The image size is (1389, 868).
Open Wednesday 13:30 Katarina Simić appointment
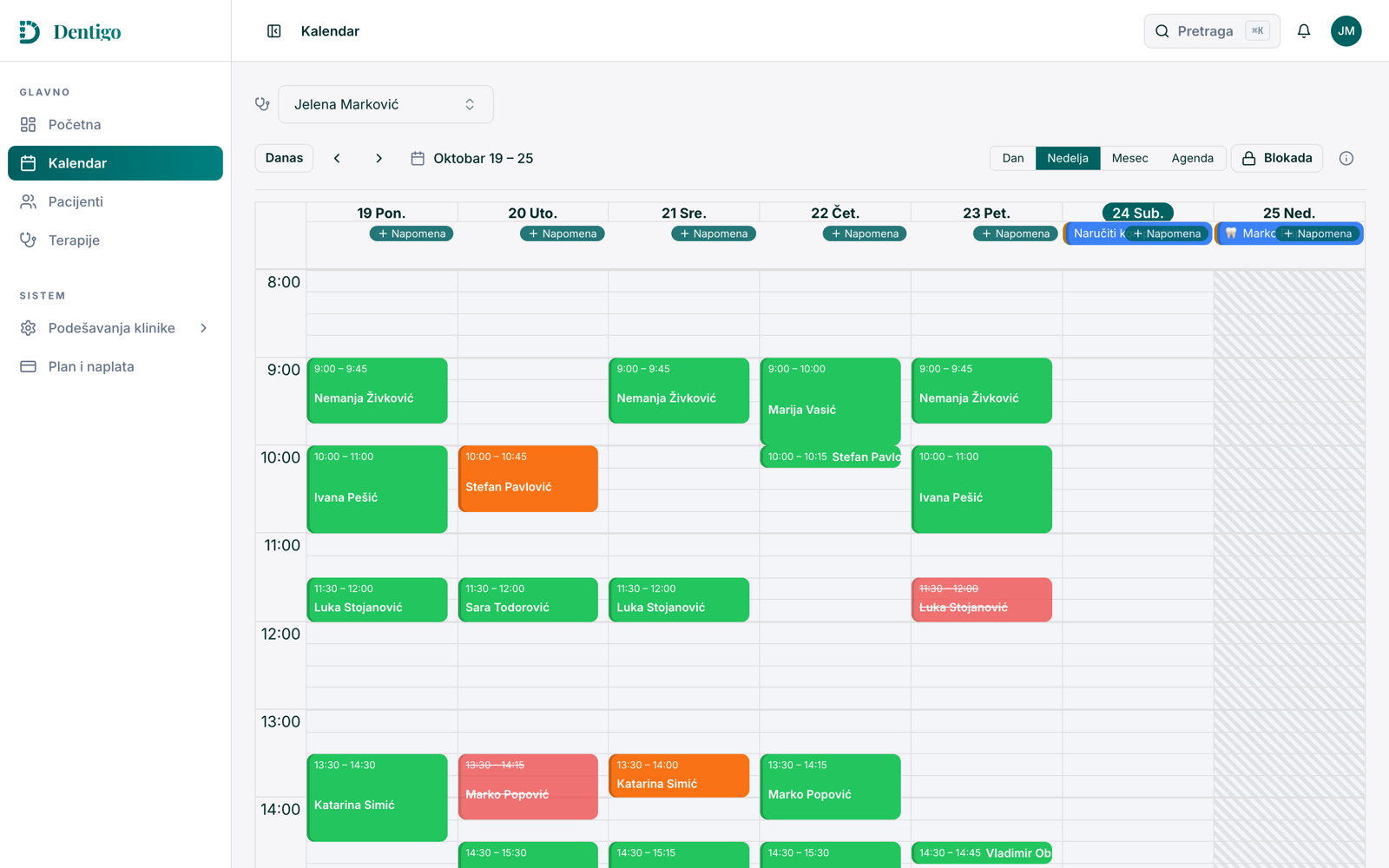[x=680, y=775]
